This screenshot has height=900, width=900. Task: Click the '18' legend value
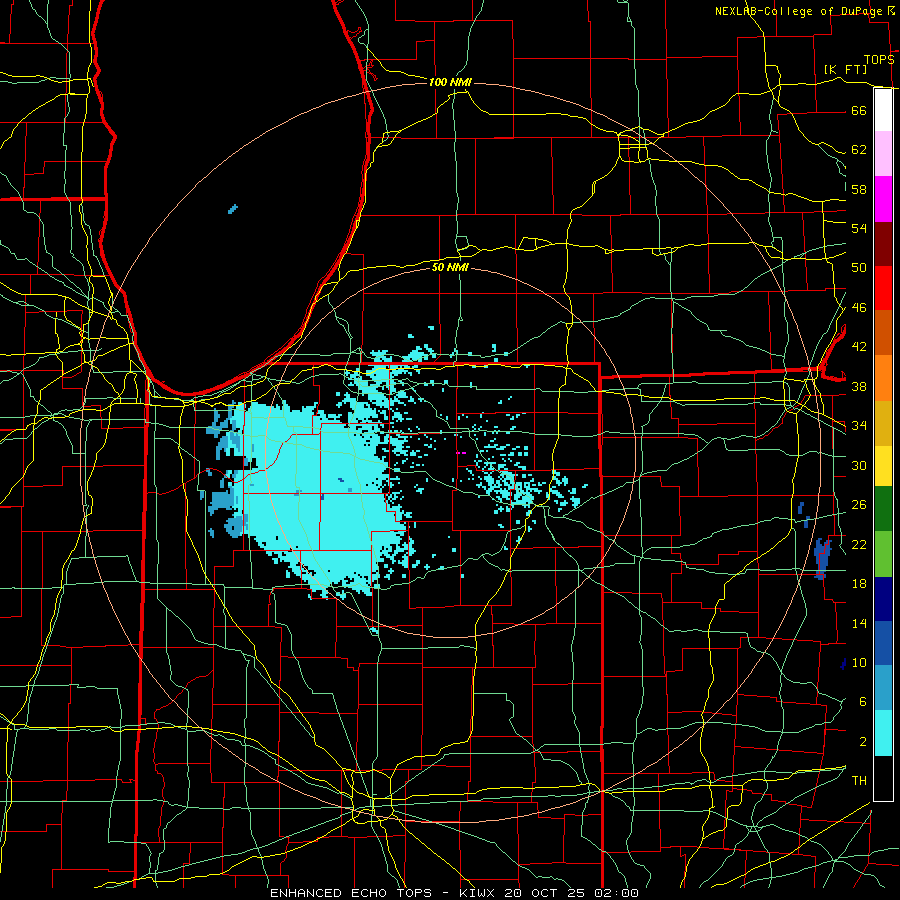(859, 584)
